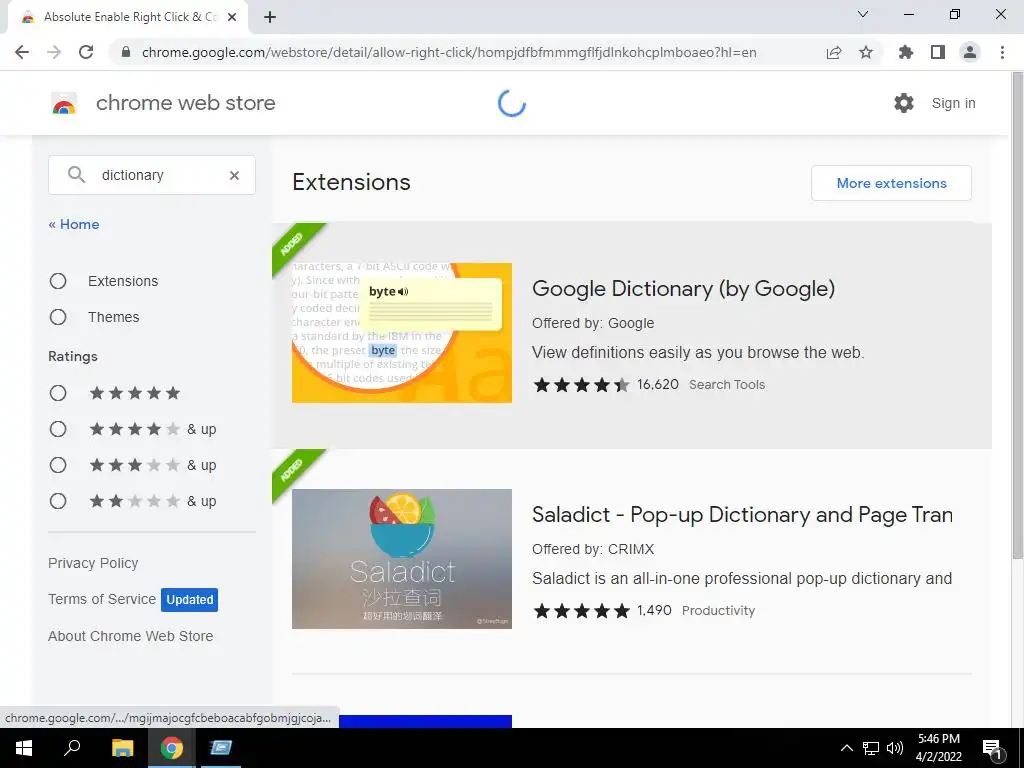Image resolution: width=1024 pixels, height=768 pixels.
Task: Click into the dictionary search field
Action: pos(152,175)
